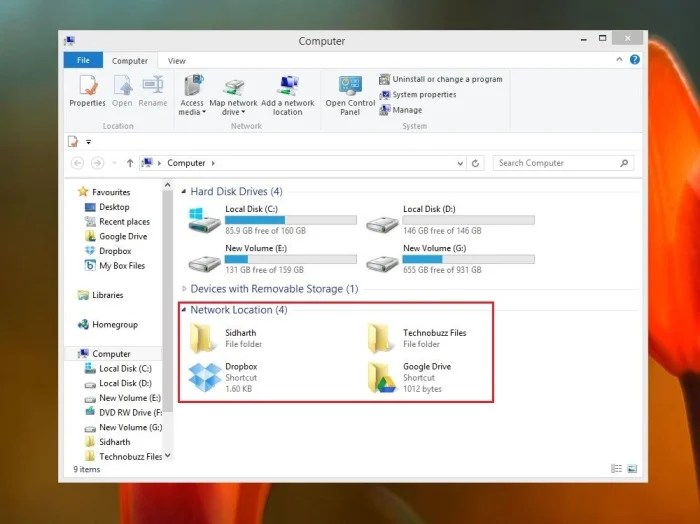The height and width of the screenshot is (524, 700).
Task: Click Favourites in the navigation pane
Action: [104, 192]
